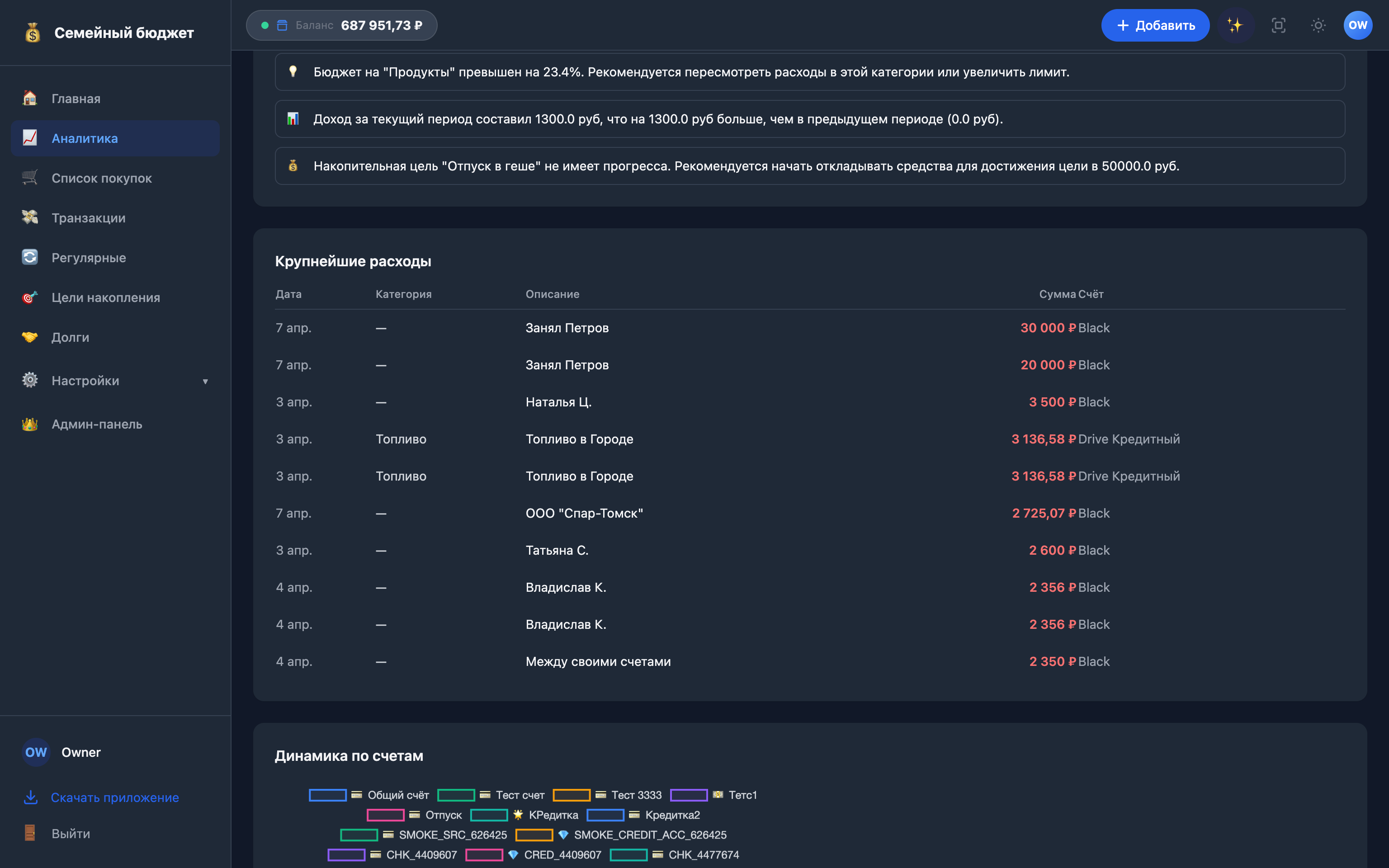Click the Динамика по счетам heading
Viewport: 1389px width, 868px height.
tap(349, 755)
